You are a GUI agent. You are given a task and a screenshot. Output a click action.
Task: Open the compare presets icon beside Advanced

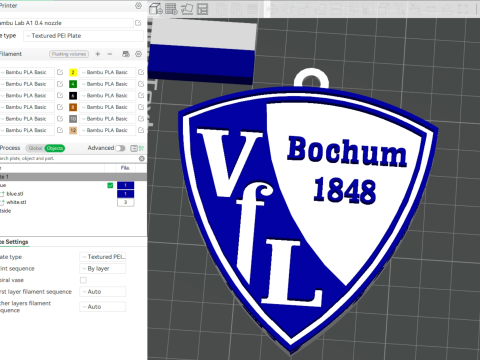(x=133, y=148)
